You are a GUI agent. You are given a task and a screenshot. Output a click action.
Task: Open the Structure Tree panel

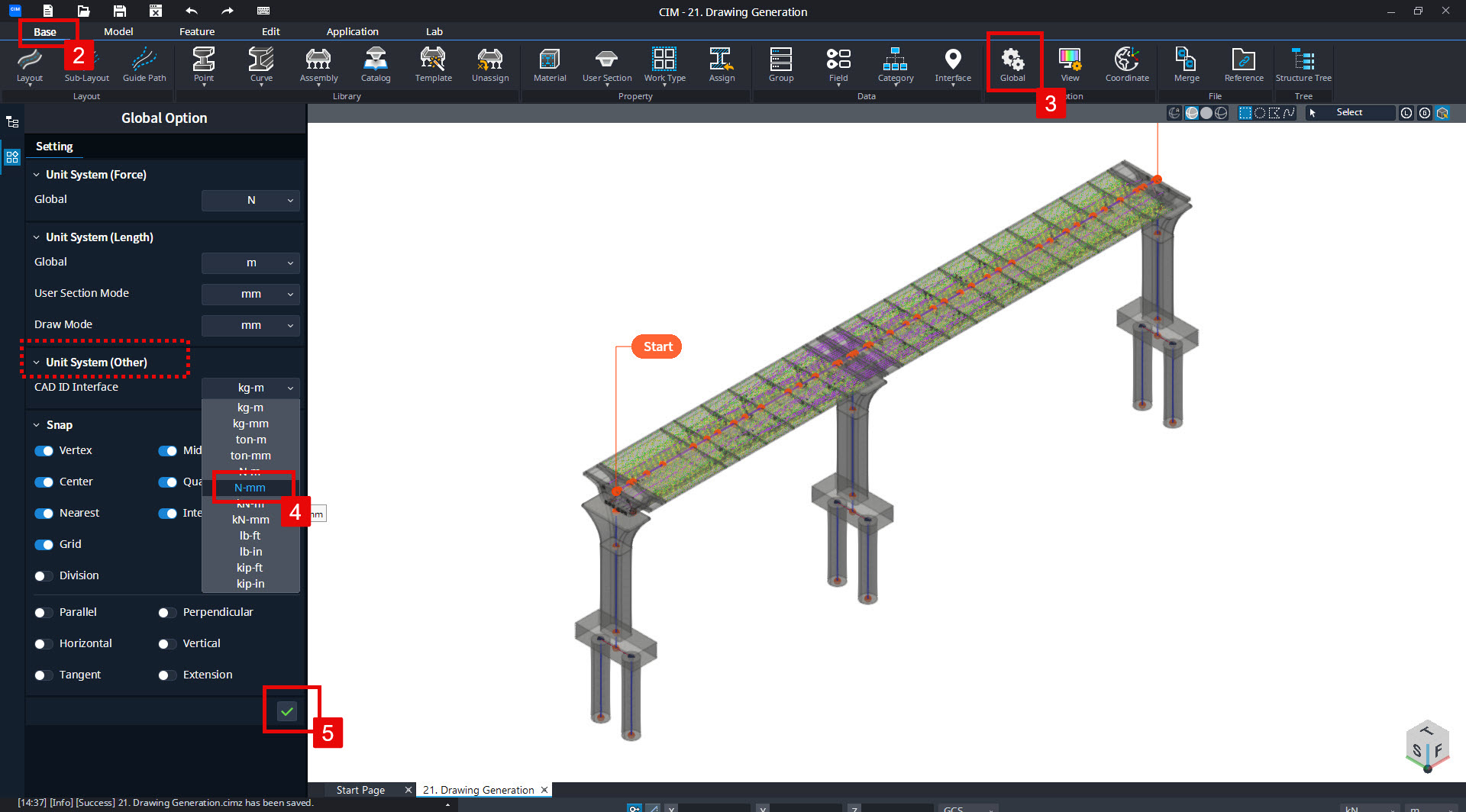click(1303, 65)
